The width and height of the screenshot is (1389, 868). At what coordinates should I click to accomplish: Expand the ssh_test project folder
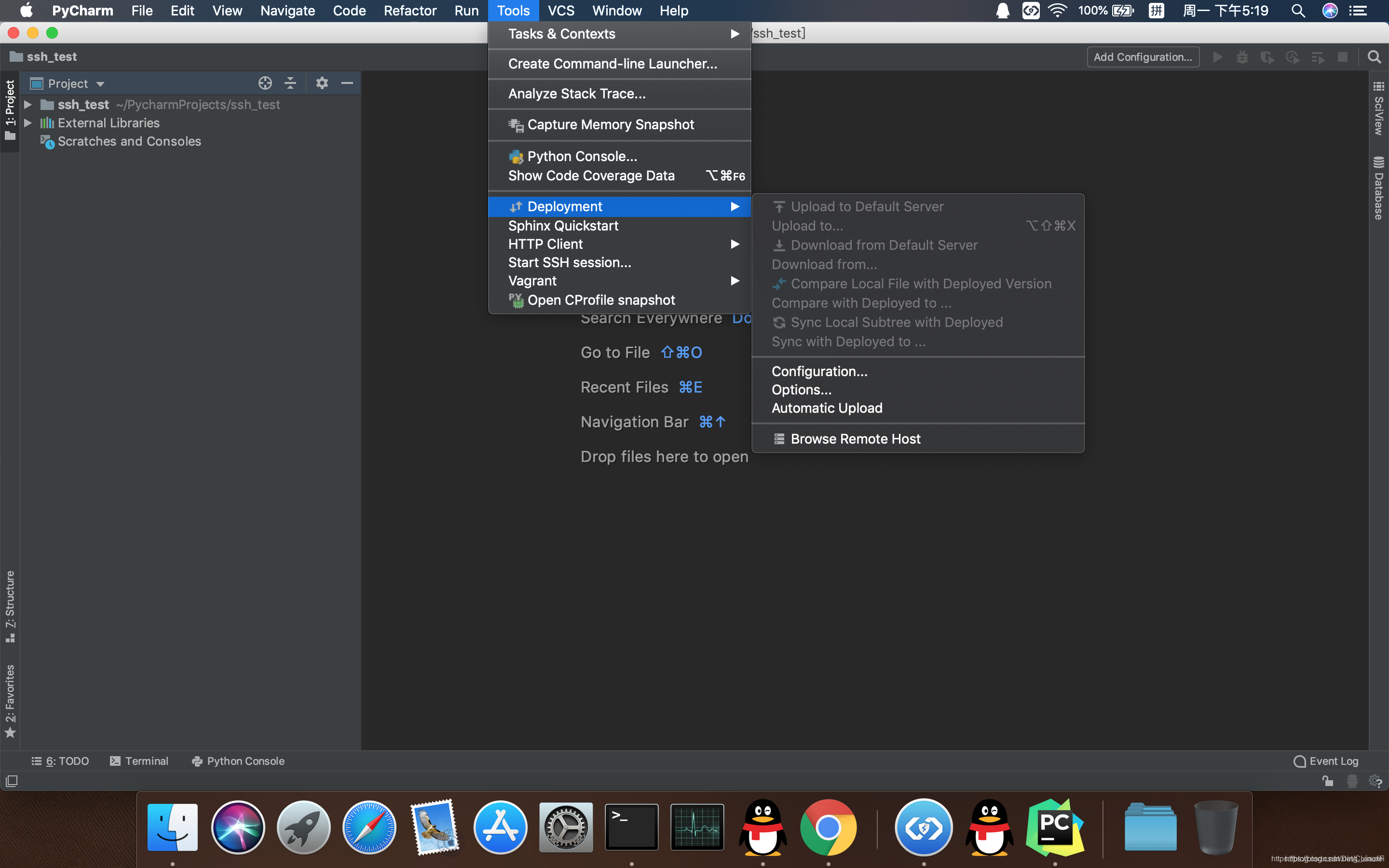coord(27,105)
